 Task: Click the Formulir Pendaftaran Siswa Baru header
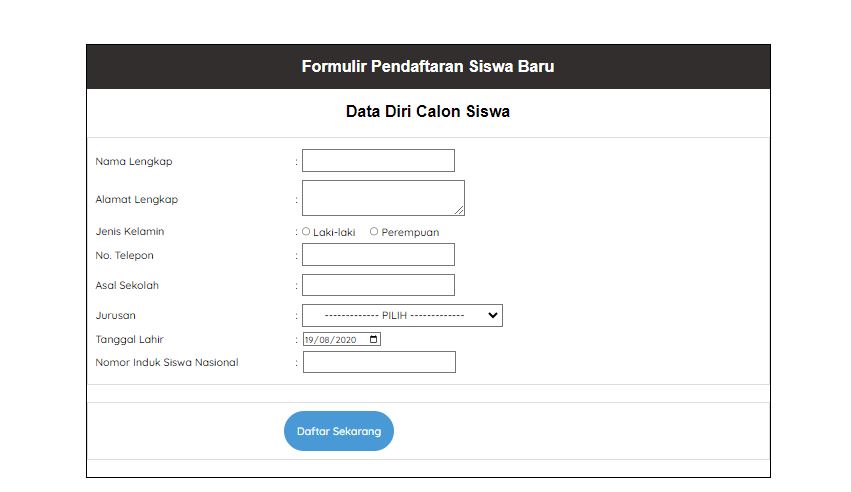(x=428, y=67)
